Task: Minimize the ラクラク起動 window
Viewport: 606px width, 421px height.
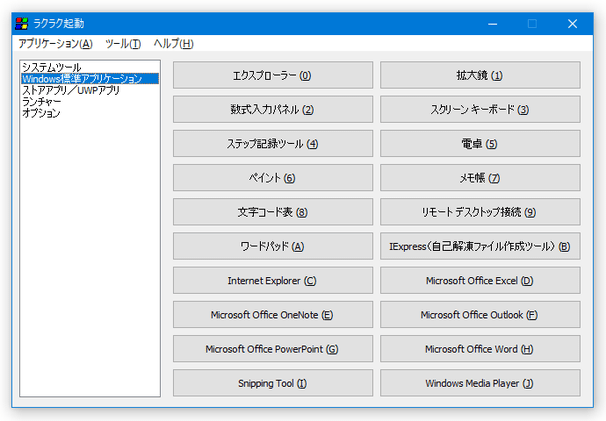Action: coord(492,24)
